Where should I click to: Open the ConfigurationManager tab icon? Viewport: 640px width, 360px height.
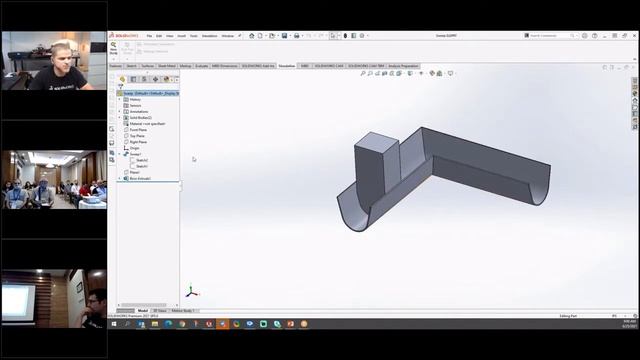(x=144, y=79)
